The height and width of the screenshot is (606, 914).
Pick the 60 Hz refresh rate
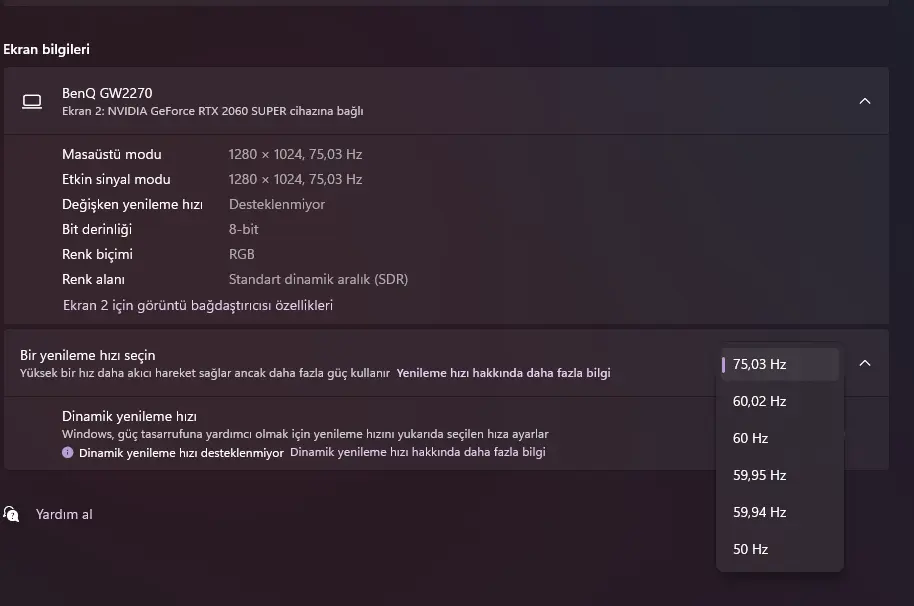pos(779,438)
